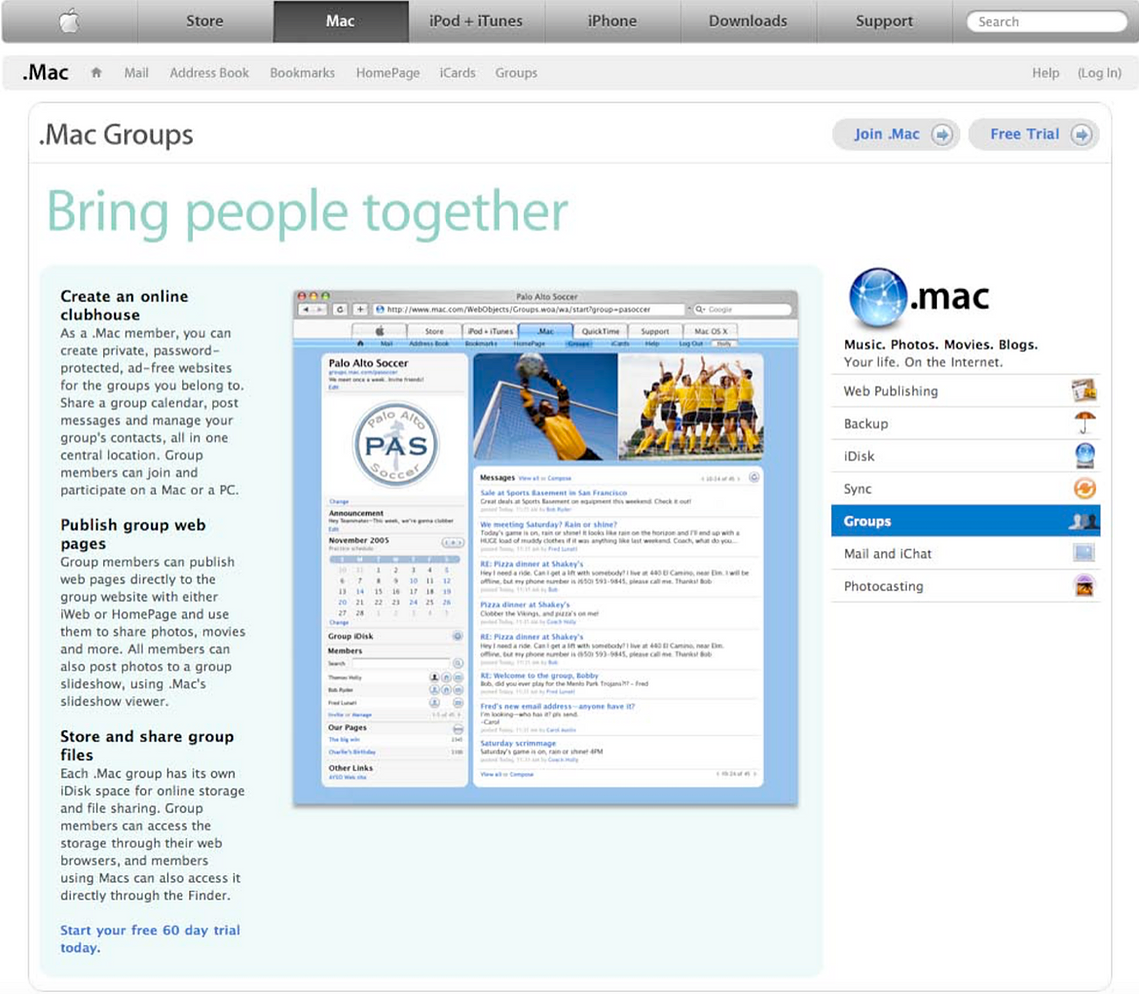Open iCards link
Screen dimensions: 1139x994
tap(458, 73)
